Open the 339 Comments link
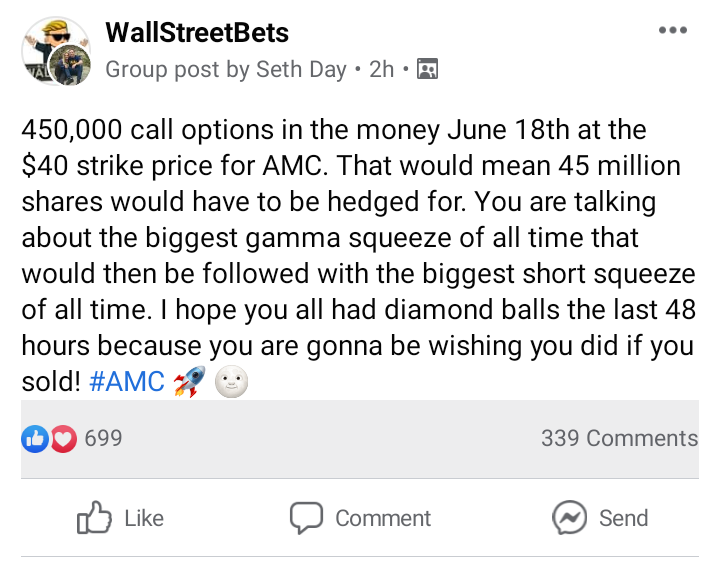This screenshot has height=563, width=720. (619, 438)
